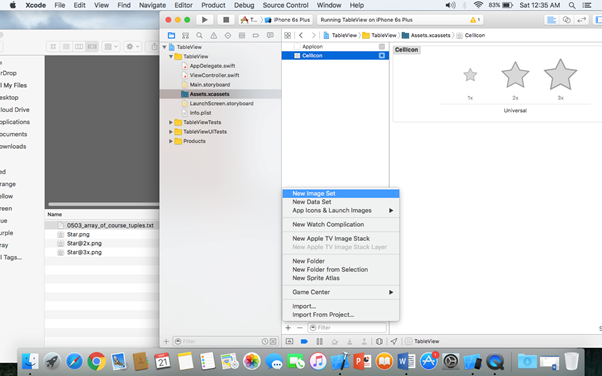Choose New Data Set
The height and width of the screenshot is (376, 602).
(341, 202)
